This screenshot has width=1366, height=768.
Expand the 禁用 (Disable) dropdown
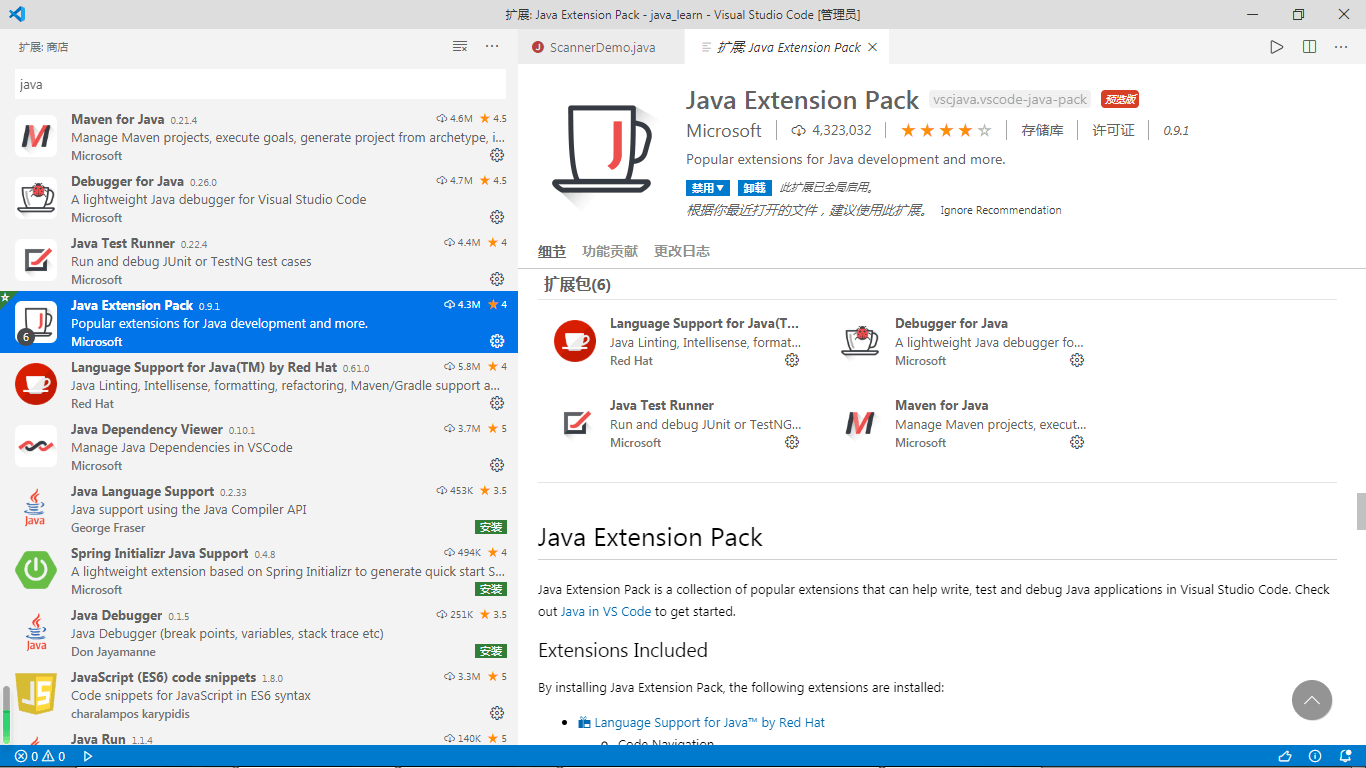(x=708, y=188)
